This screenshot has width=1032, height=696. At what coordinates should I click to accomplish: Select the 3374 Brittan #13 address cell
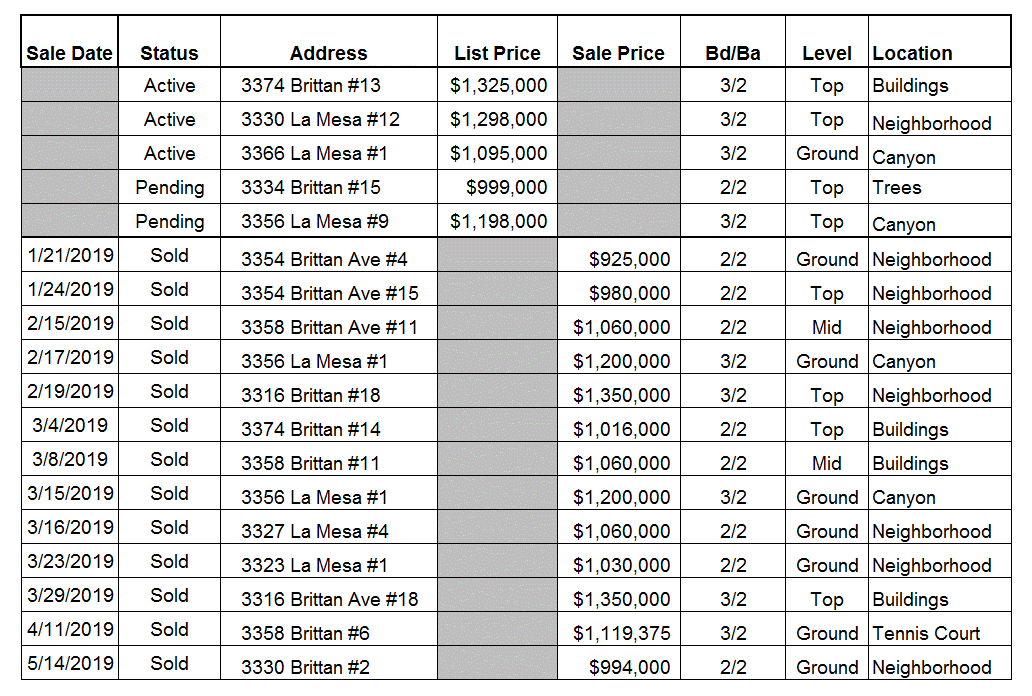coord(311,86)
